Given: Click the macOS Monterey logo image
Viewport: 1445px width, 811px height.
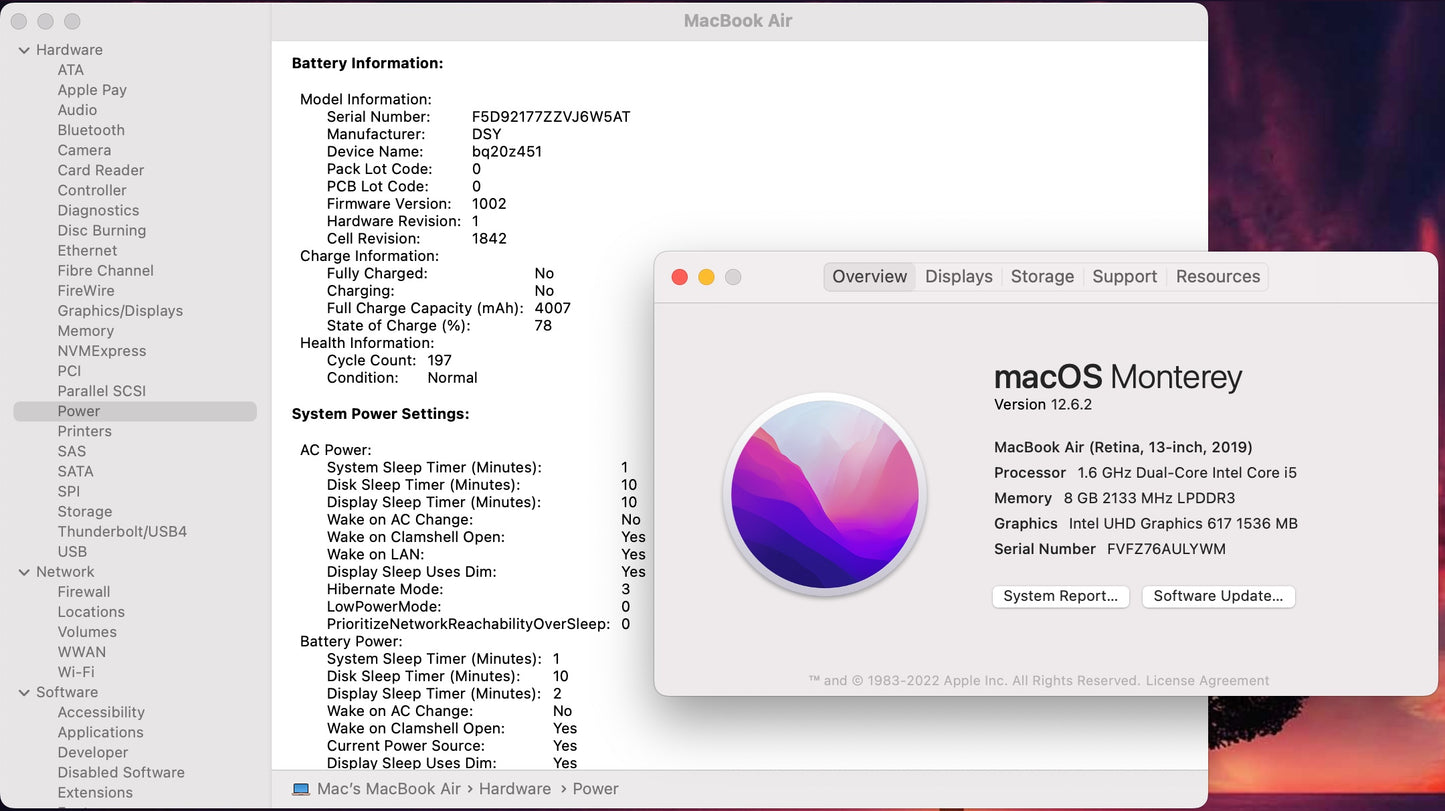Looking at the screenshot, I should coord(825,494).
